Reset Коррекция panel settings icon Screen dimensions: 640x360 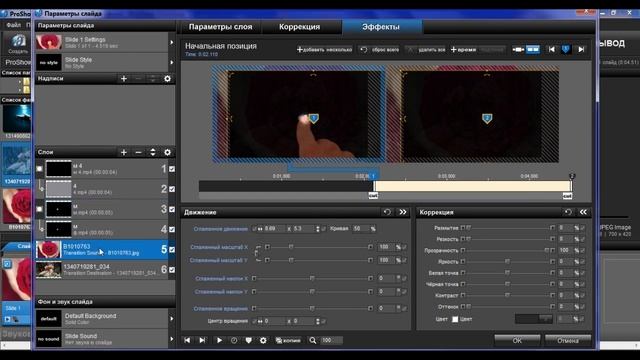(568, 212)
